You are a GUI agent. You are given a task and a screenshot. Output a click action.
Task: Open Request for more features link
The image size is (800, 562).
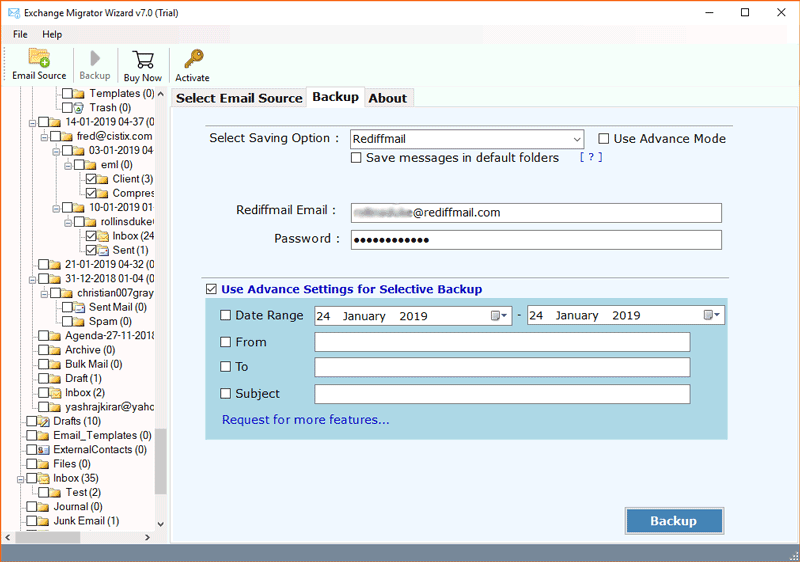306,420
